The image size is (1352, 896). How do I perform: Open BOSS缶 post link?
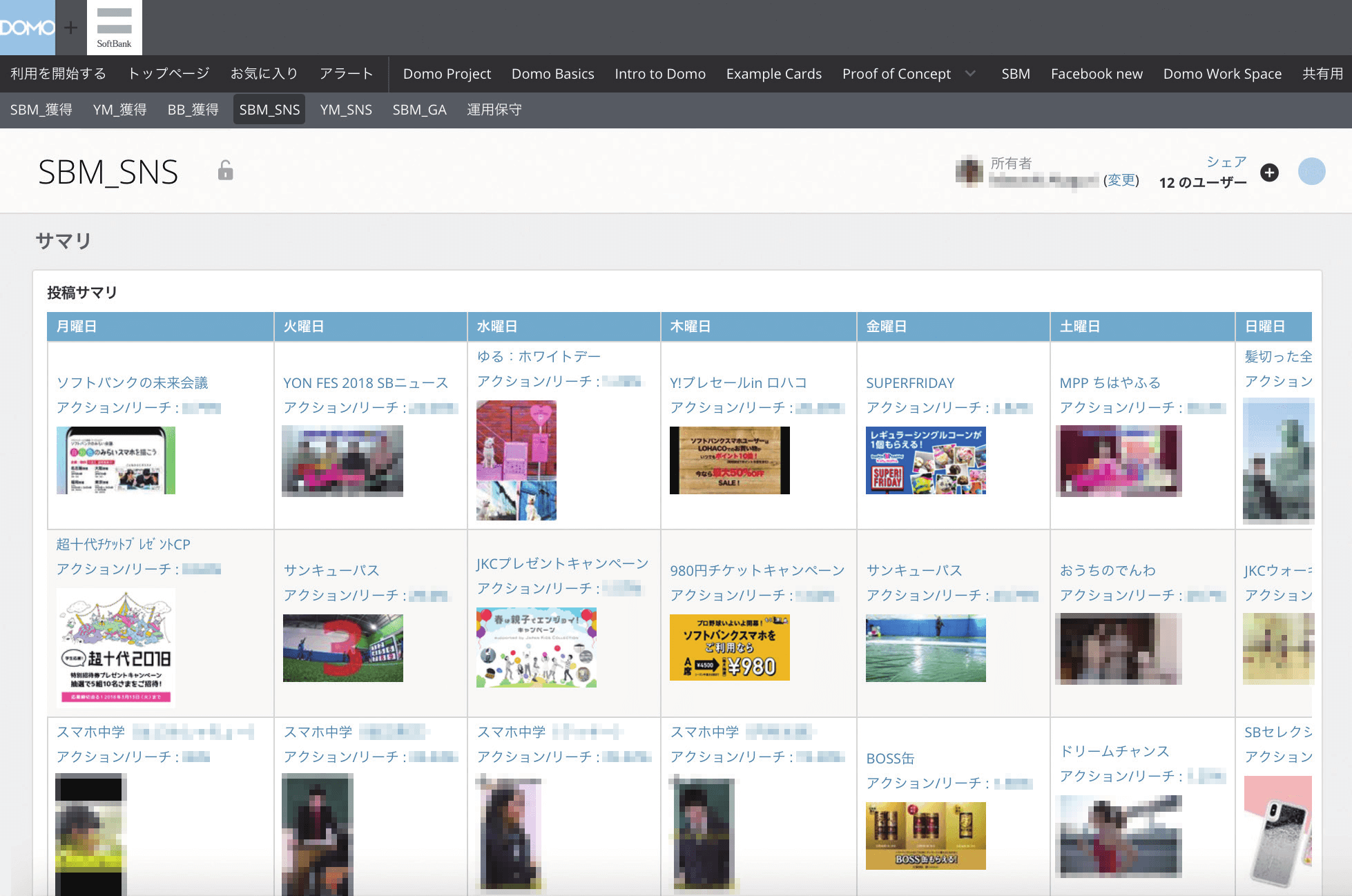[890, 758]
